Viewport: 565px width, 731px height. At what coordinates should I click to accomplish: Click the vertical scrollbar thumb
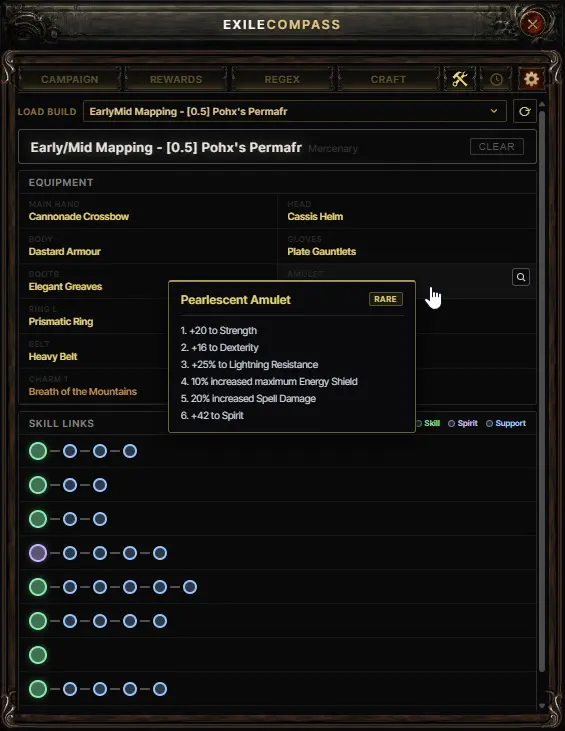[542, 392]
